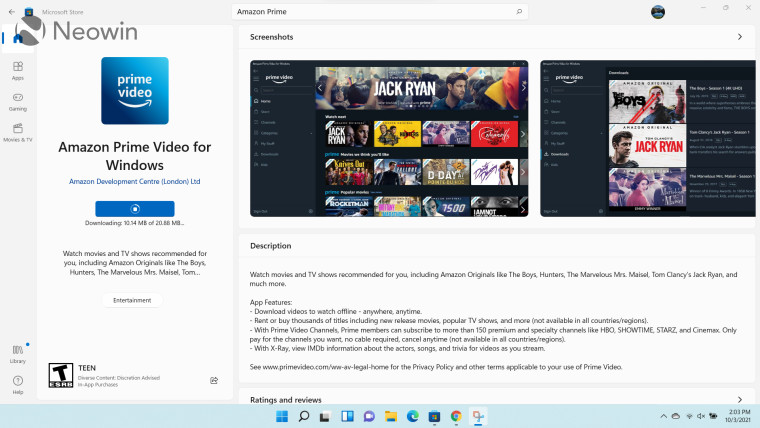This screenshot has width=760, height=428.
Task: Click the Description heading
Action: click(x=270, y=246)
